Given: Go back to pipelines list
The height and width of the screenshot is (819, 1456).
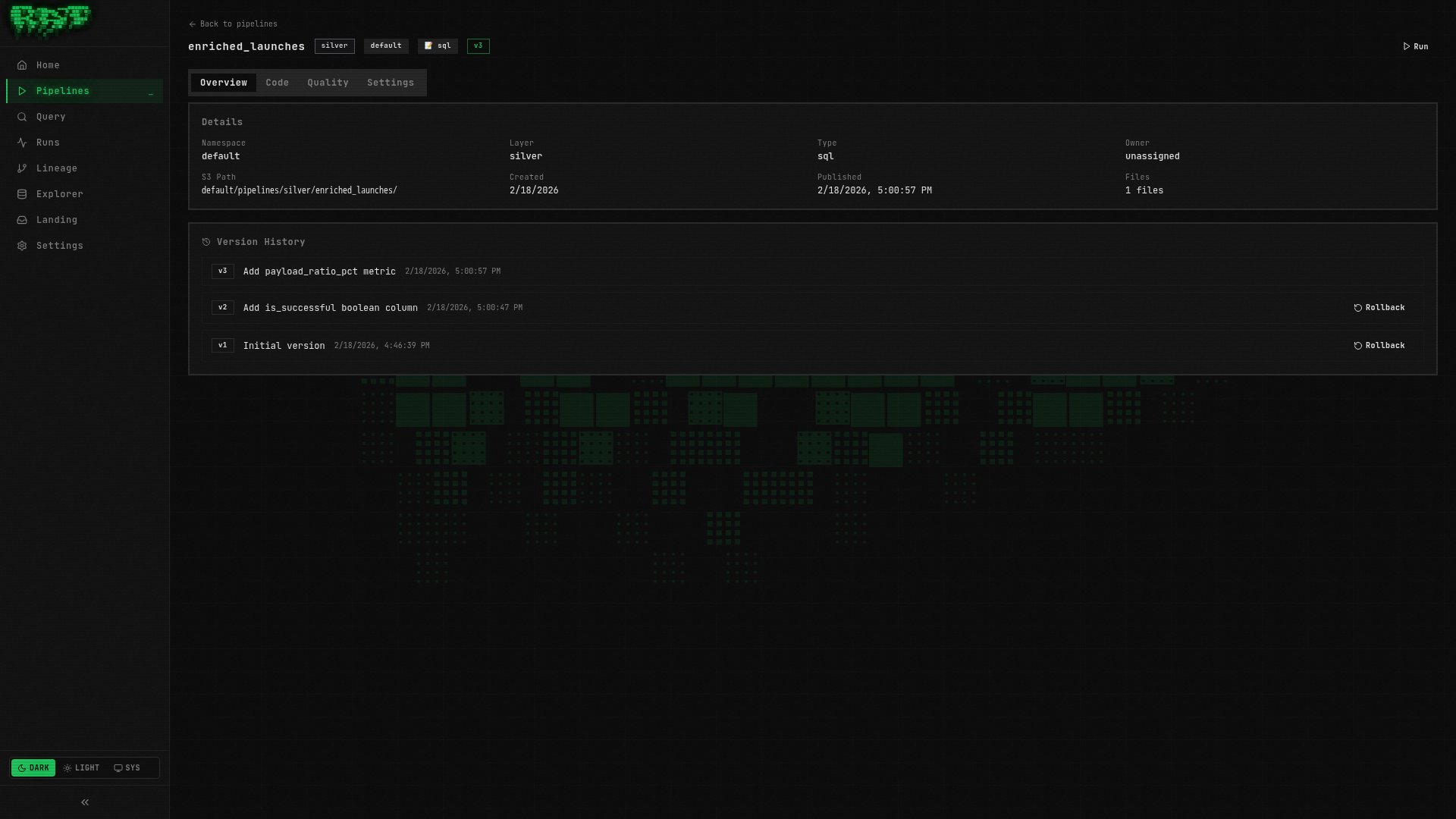Looking at the screenshot, I should click(233, 24).
